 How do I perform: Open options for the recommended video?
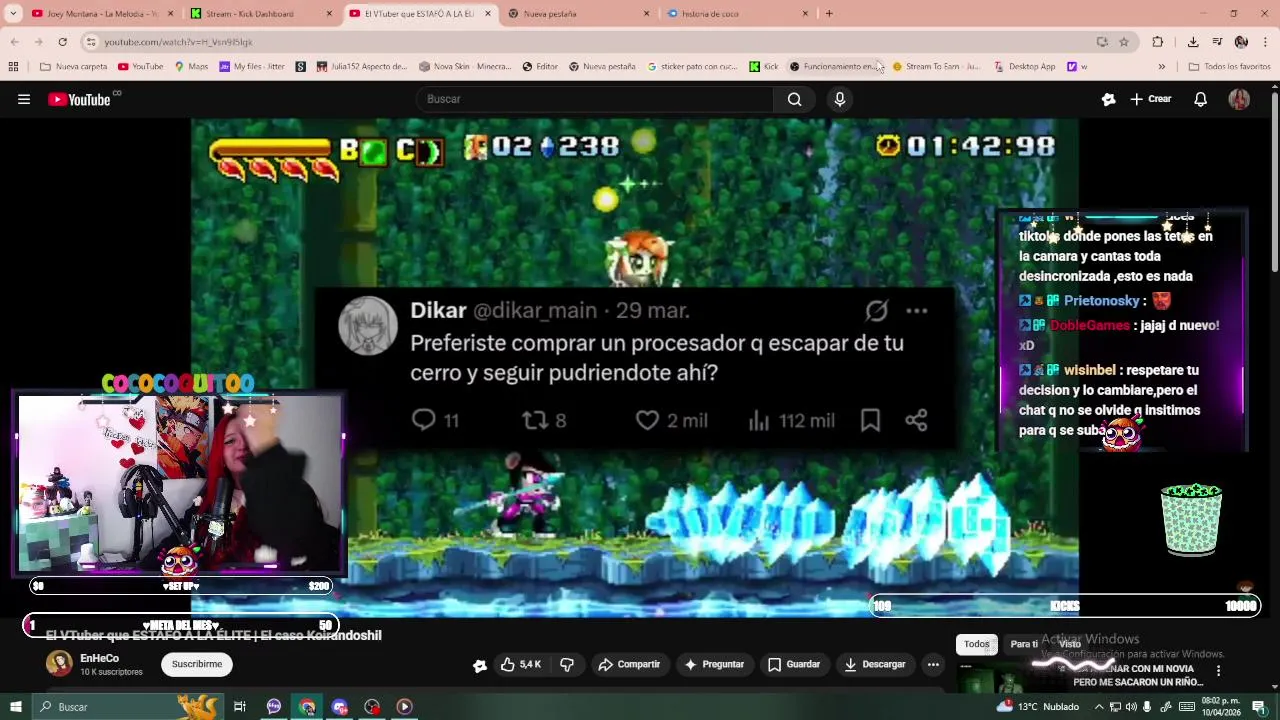(x=1218, y=671)
